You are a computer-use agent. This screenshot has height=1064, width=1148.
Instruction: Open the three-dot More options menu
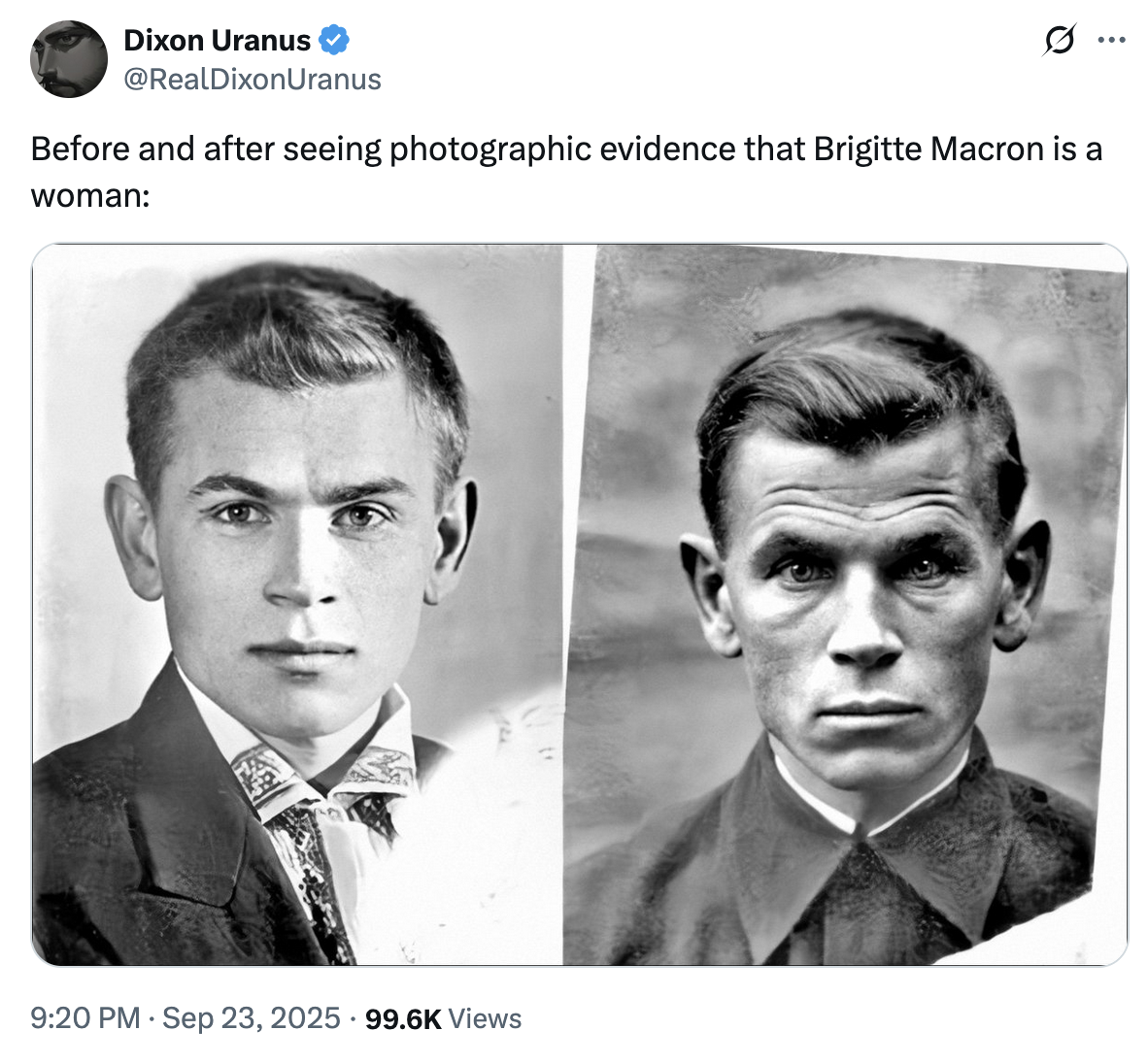1111,41
